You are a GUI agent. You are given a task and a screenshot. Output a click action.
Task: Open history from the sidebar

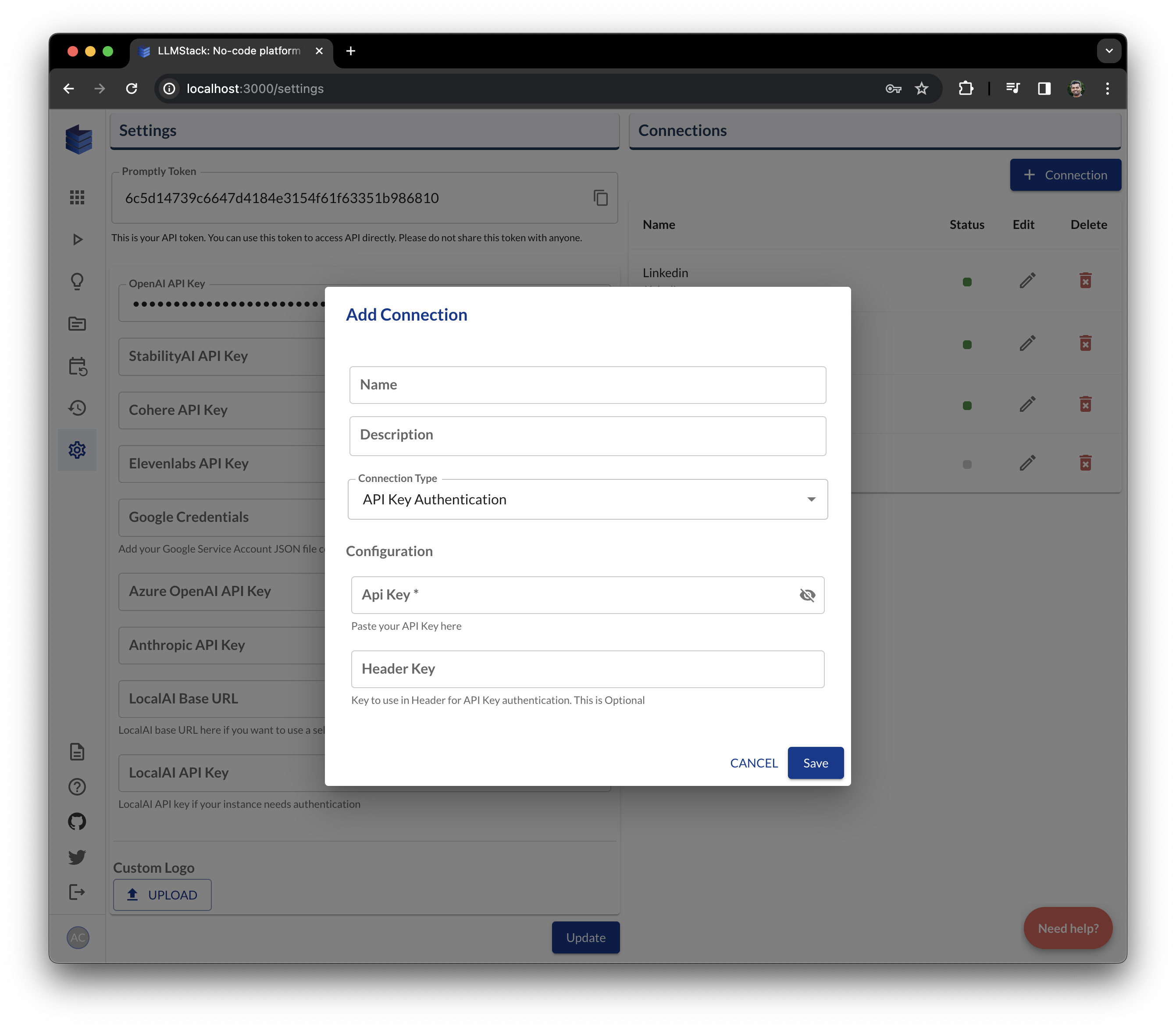pos(77,408)
